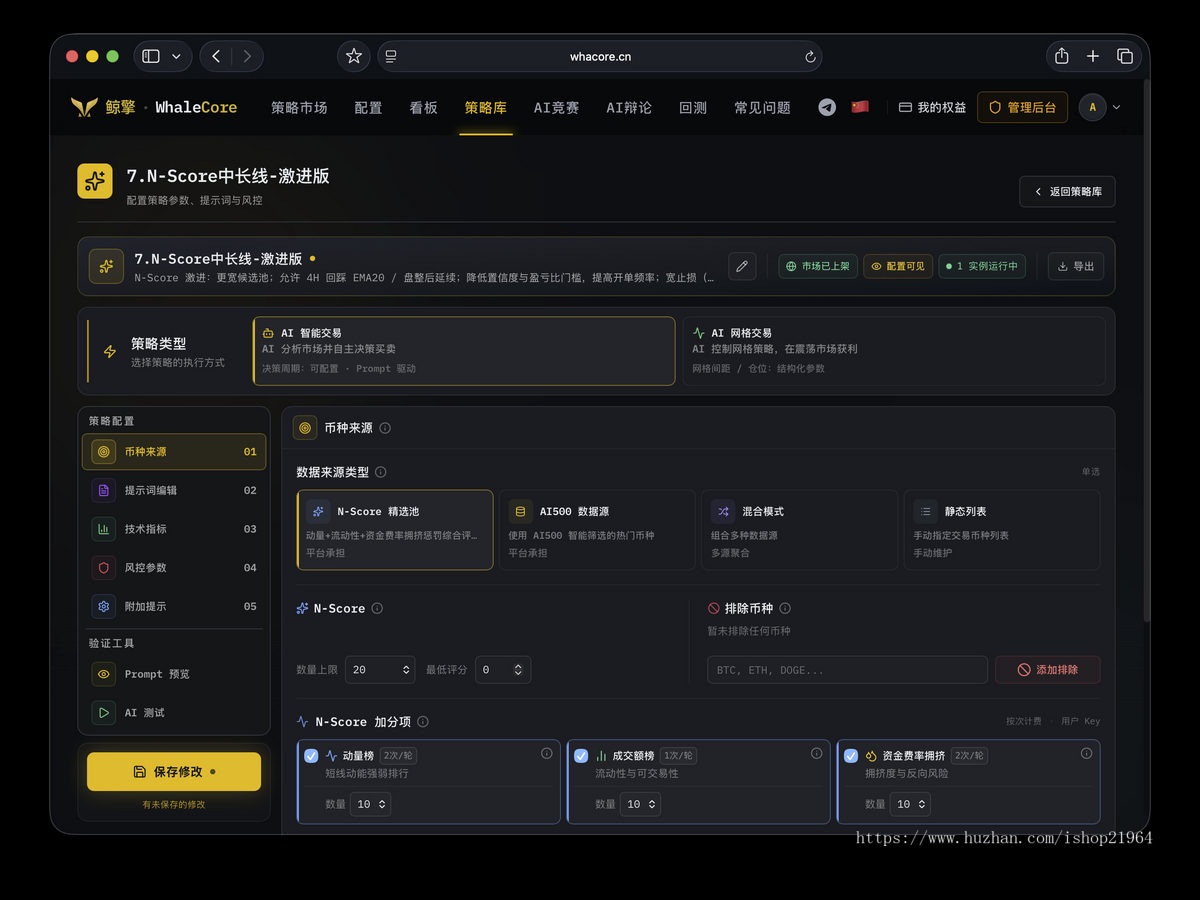Open a new tab with plus icon

click(x=1093, y=57)
